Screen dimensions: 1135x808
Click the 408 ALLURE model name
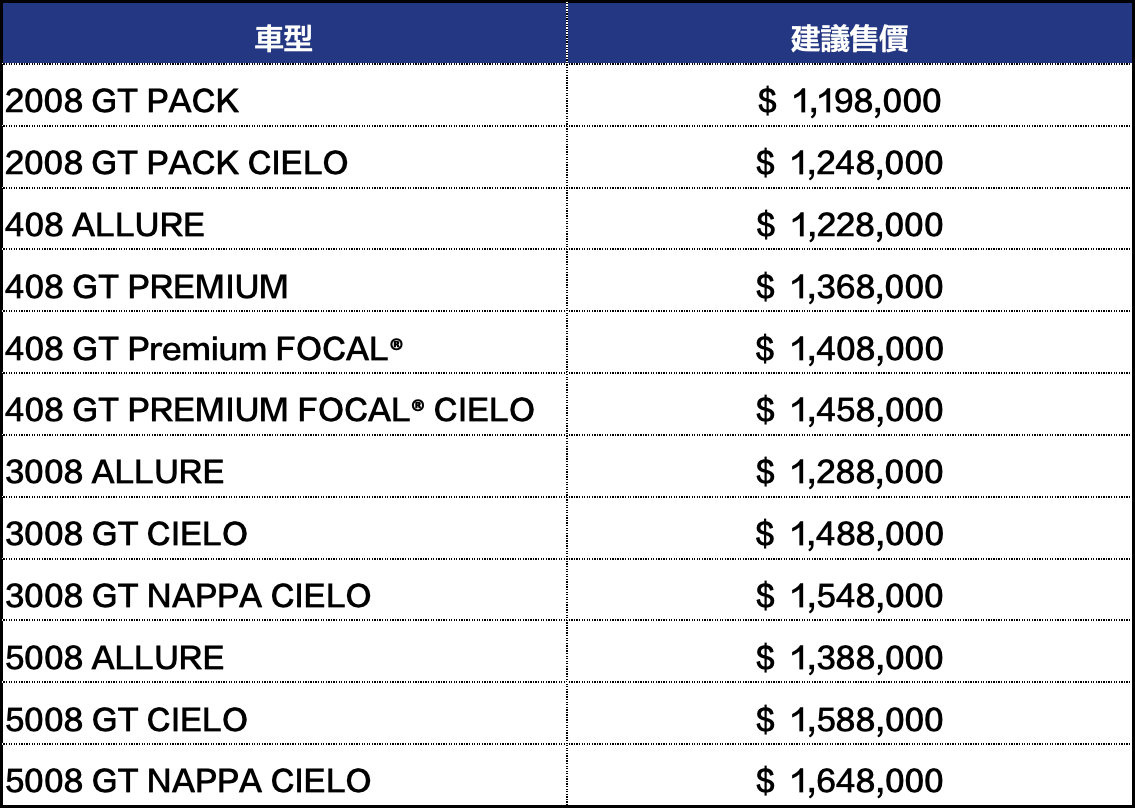pos(105,225)
